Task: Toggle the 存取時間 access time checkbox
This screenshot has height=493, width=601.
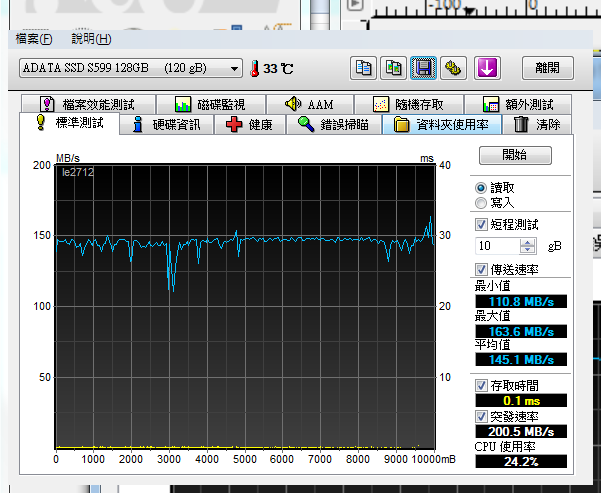Action: 481,385
